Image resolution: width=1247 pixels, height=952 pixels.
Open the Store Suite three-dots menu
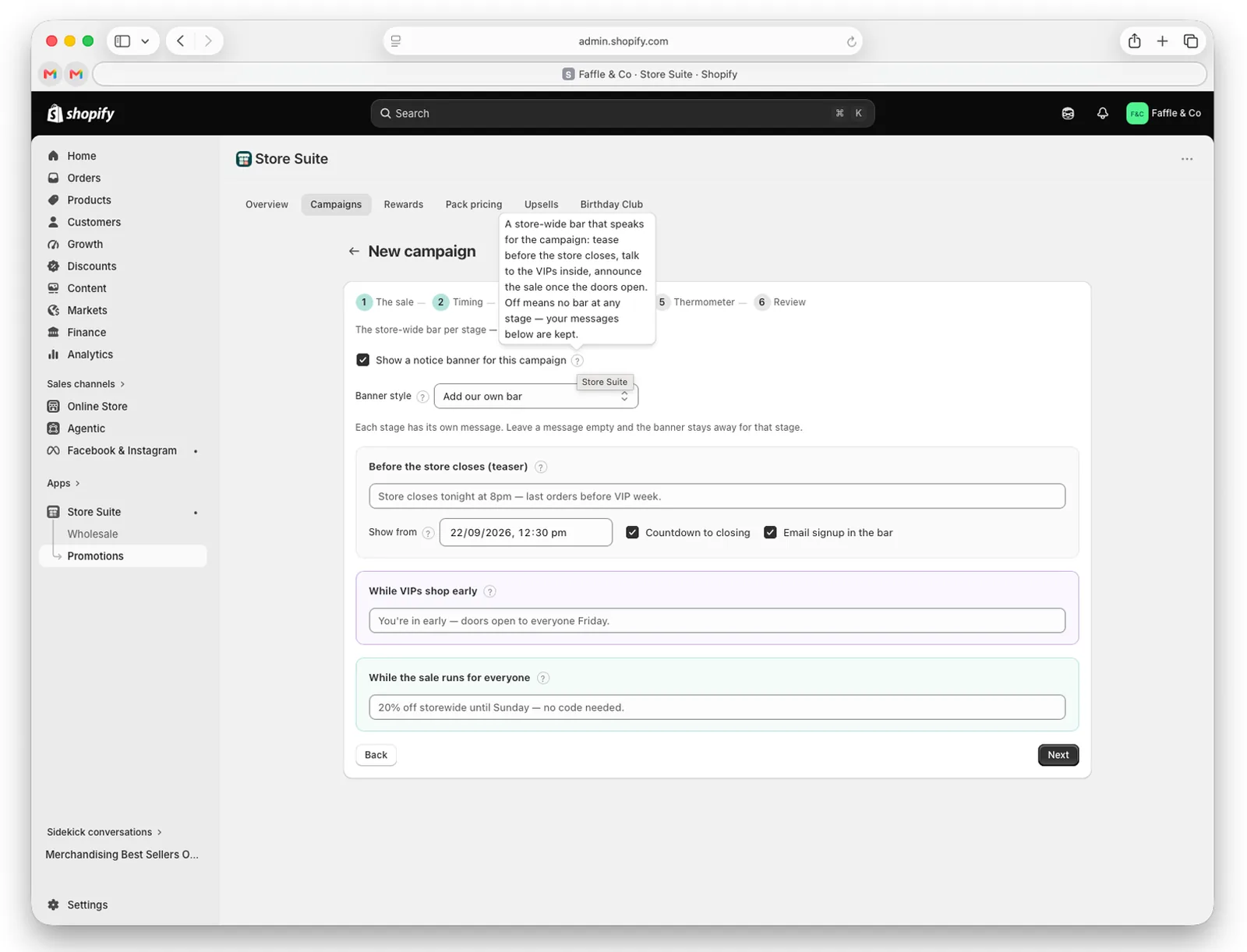click(x=1186, y=159)
